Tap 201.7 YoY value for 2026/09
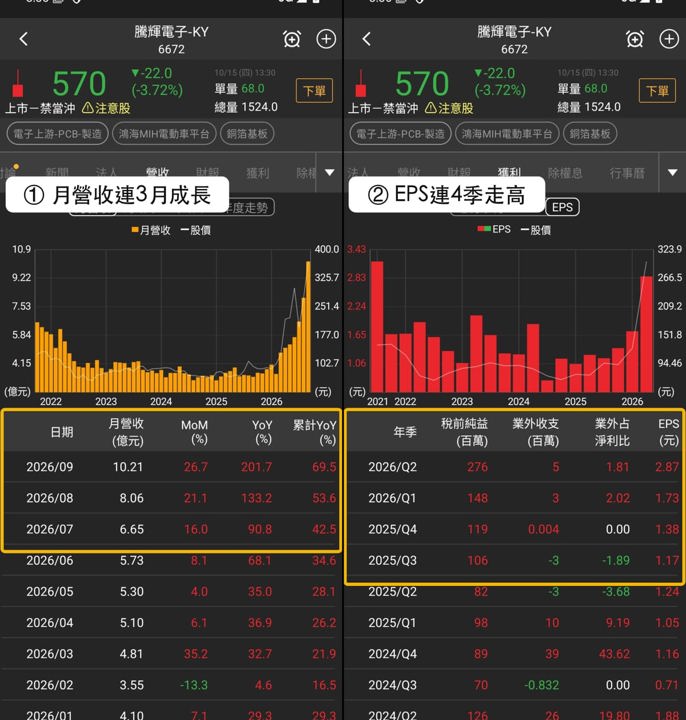Viewport: 686px width, 720px height. 257,467
